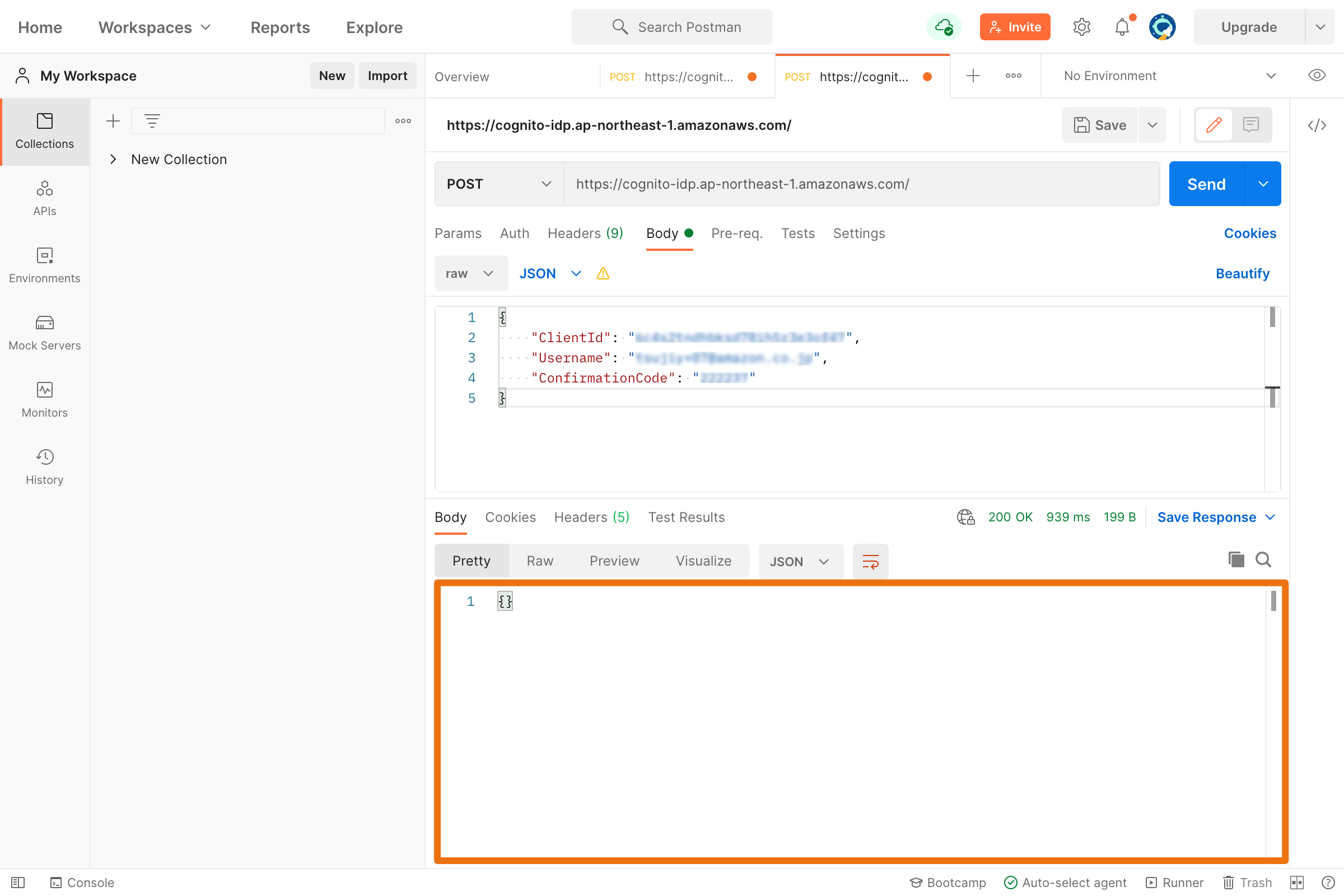This screenshot has height=896, width=1344.
Task: Open the JSON body language dropdown
Action: point(550,274)
